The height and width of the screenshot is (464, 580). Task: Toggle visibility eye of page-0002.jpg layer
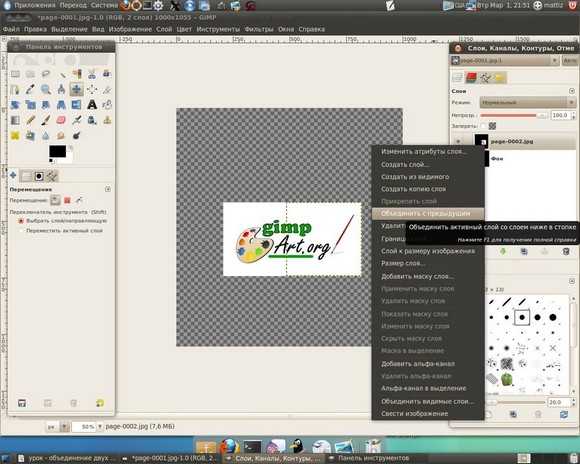[458, 141]
